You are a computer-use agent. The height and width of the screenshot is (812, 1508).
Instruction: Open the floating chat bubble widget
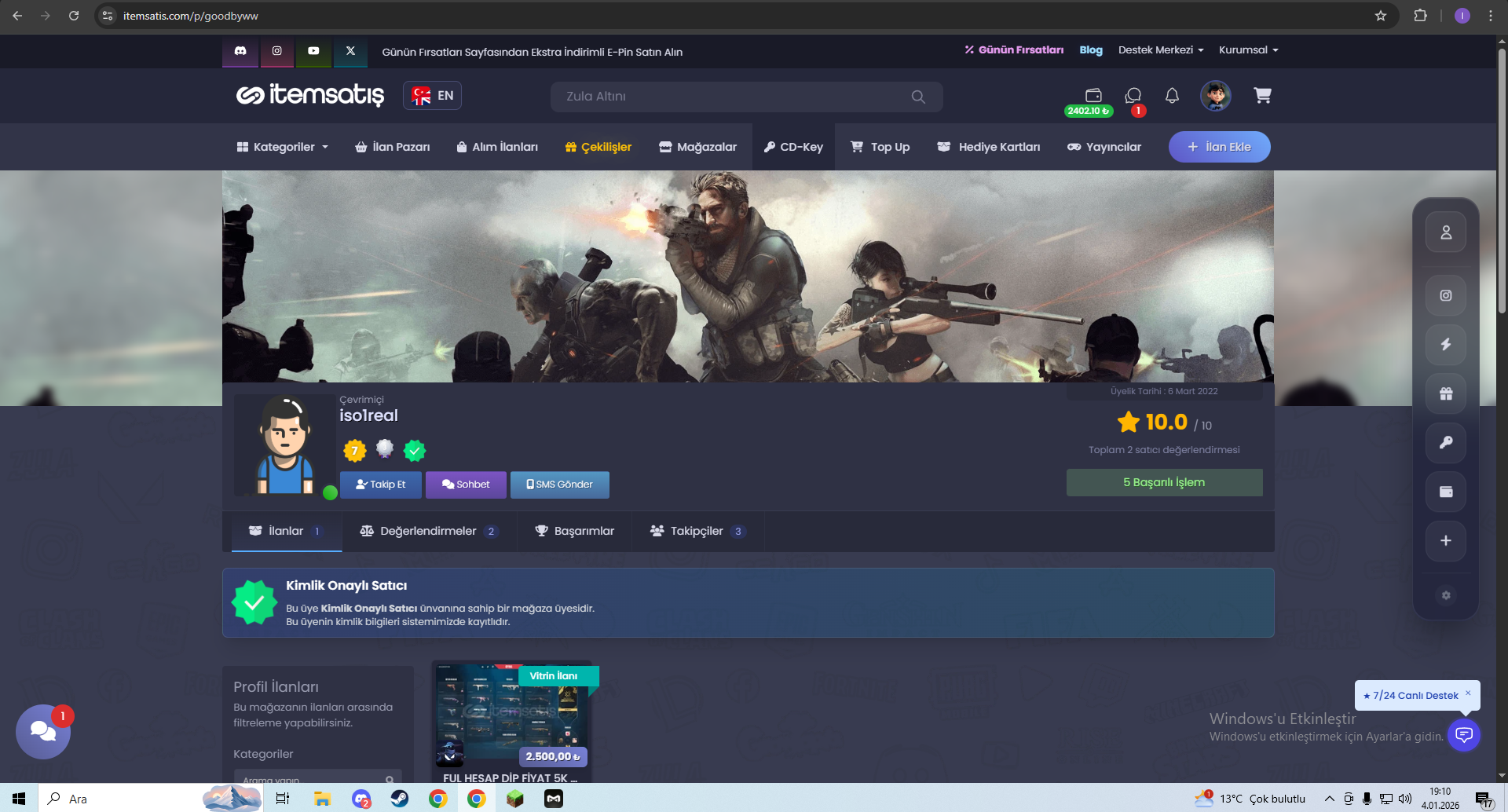point(43,732)
